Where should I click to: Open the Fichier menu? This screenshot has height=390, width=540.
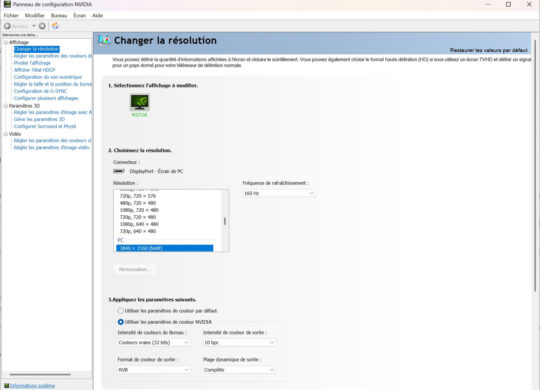coord(11,16)
